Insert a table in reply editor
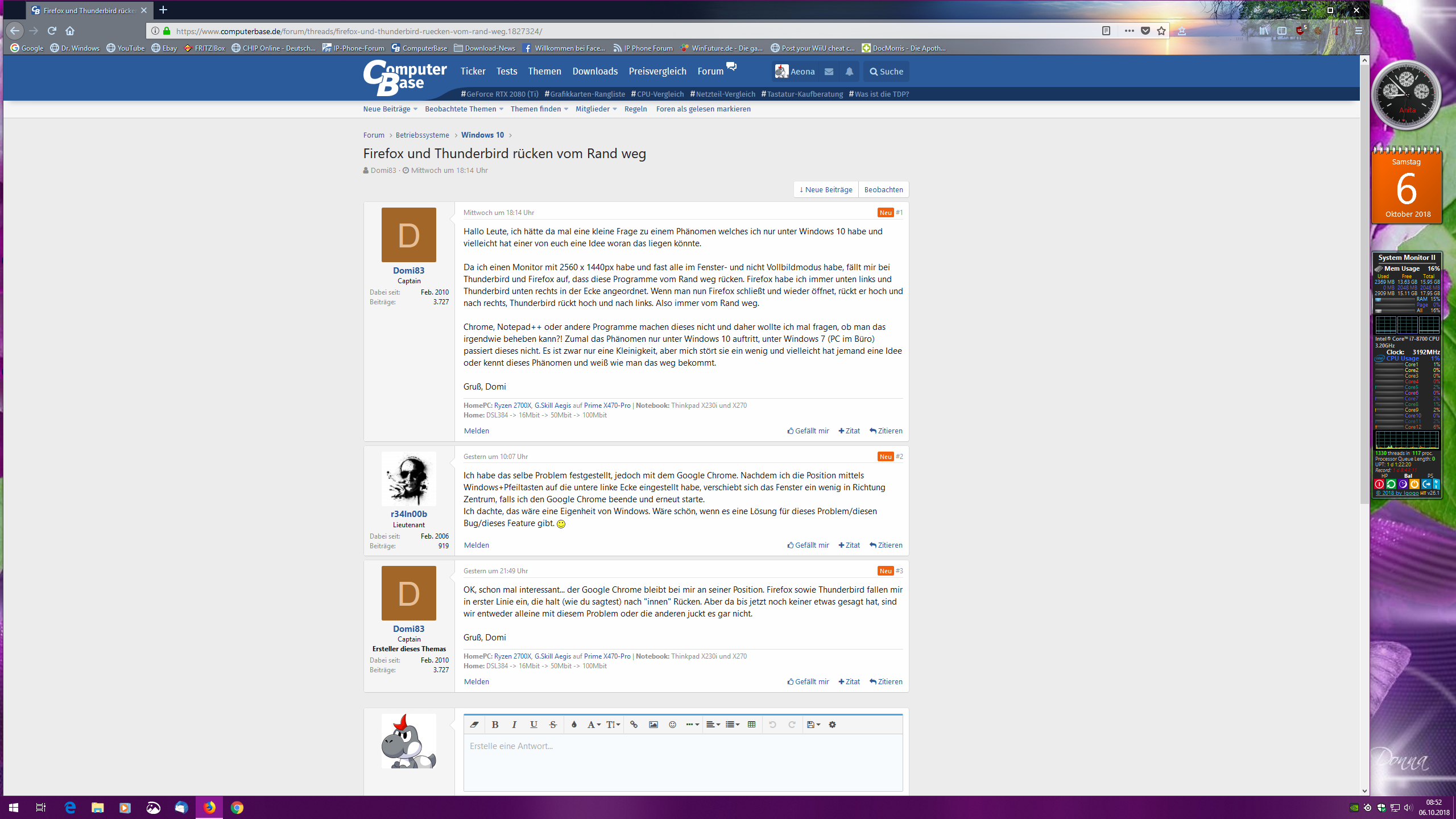This screenshot has height=819, width=1456. click(751, 725)
